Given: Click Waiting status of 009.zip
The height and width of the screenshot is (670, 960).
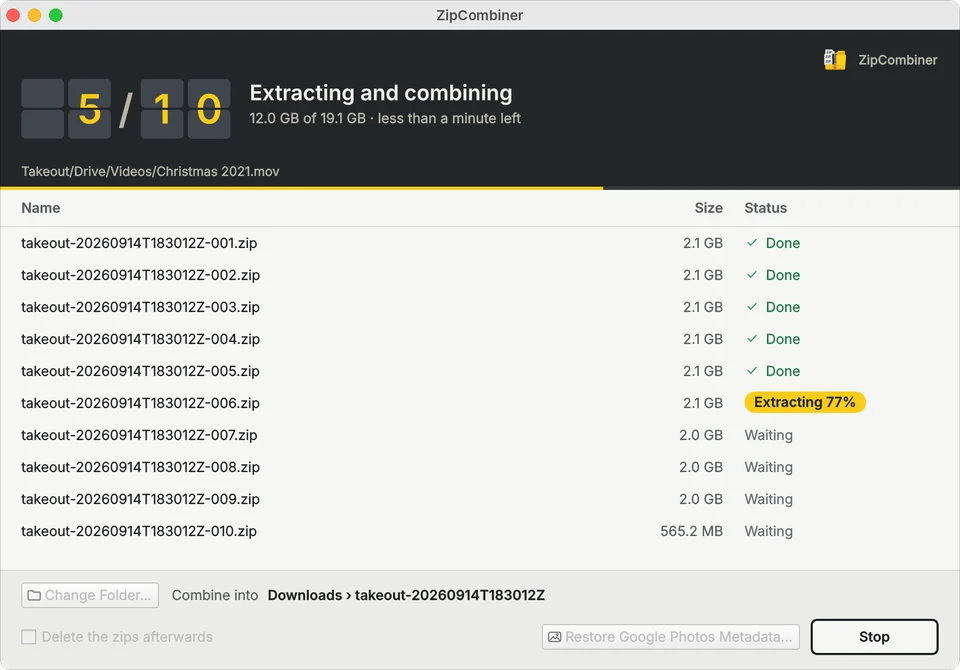Looking at the screenshot, I should 768,499.
